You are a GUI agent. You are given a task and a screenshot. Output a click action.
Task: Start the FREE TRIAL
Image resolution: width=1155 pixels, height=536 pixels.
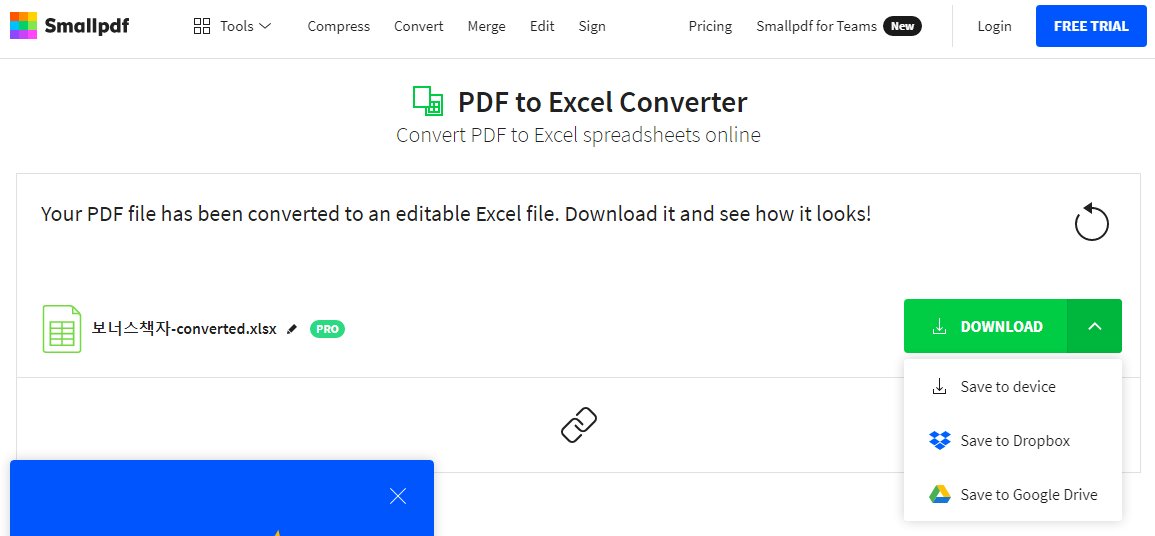[x=1091, y=27]
